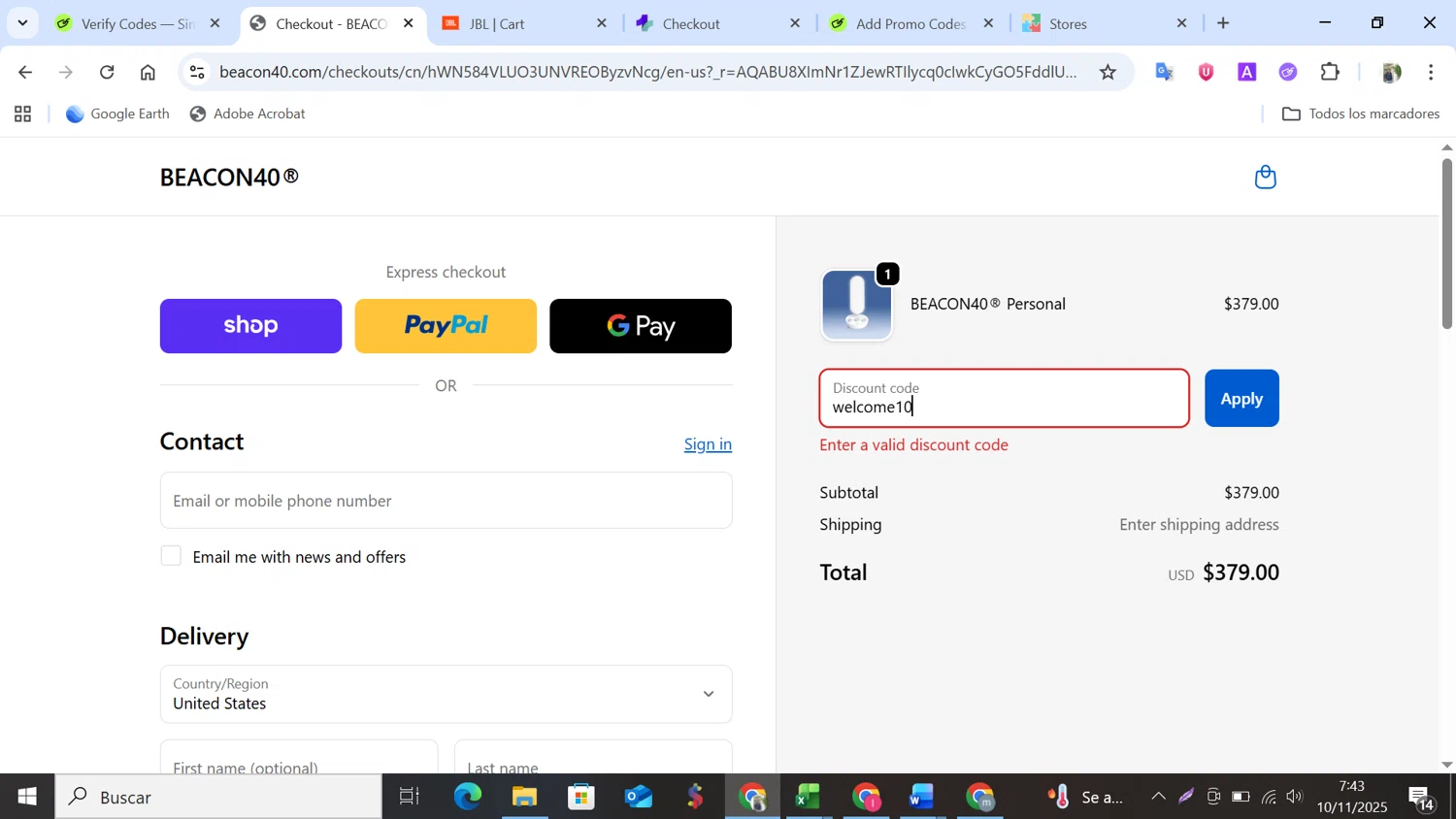
Task: Open the red shield extension icon
Action: click(x=1206, y=72)
